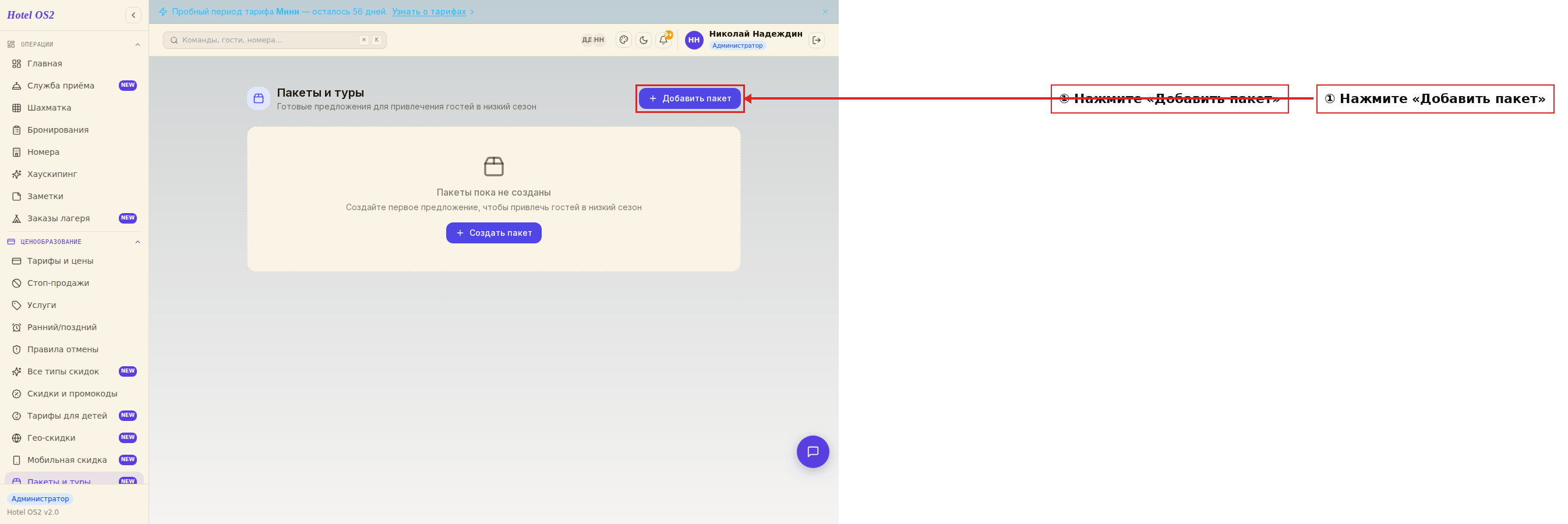Open Правила отмены
The width and height of the screenshot is (1568, 524).
coord(73,349)
